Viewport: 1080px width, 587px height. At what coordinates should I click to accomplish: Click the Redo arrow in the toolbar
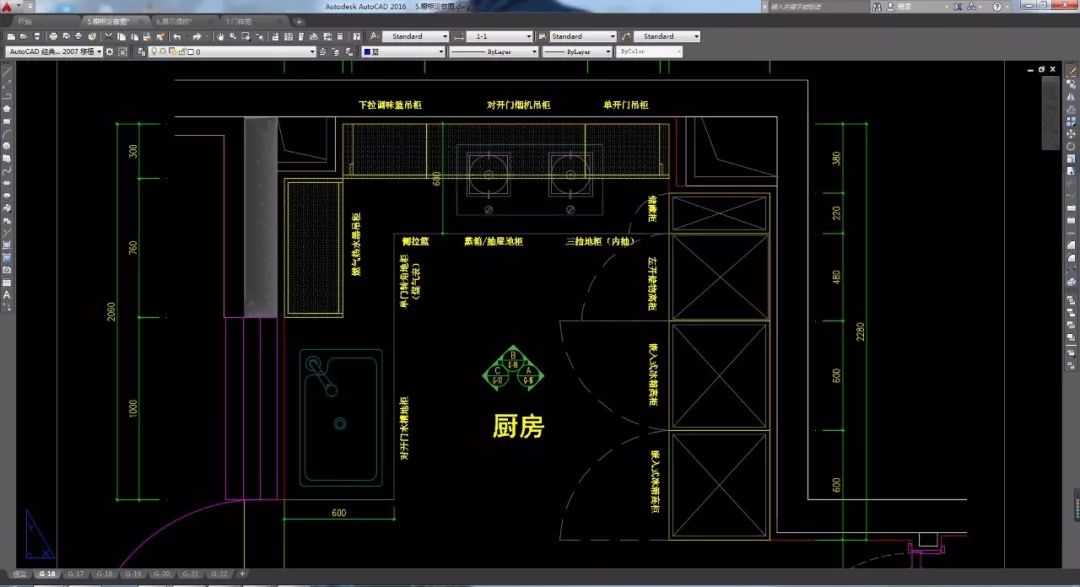click(x=197, y=37)
